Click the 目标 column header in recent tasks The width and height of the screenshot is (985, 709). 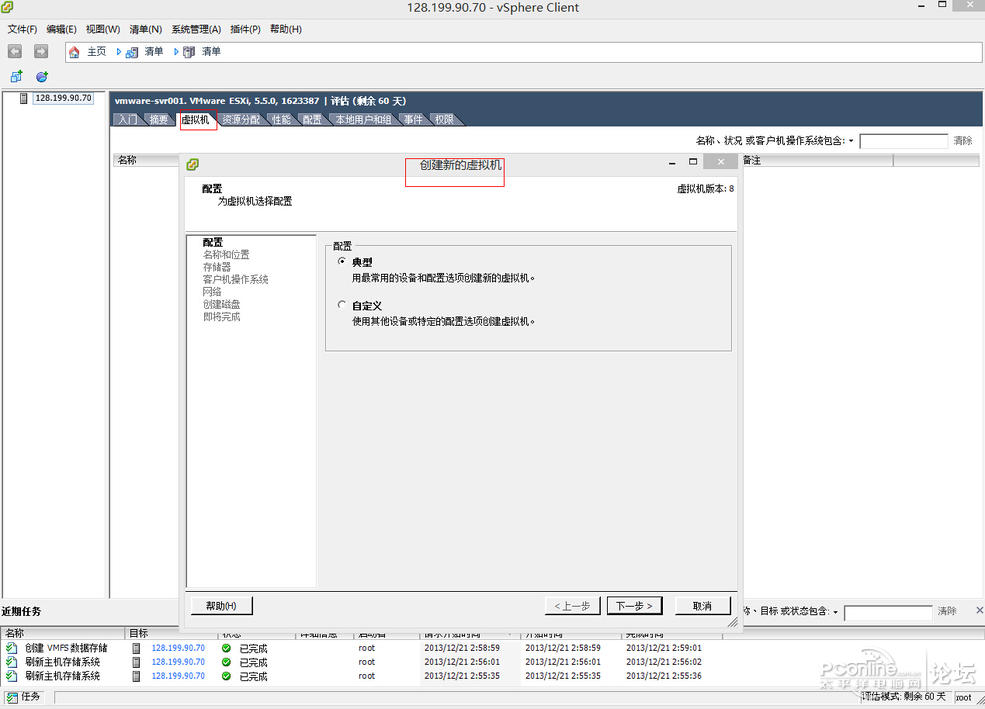coord(172,633)
